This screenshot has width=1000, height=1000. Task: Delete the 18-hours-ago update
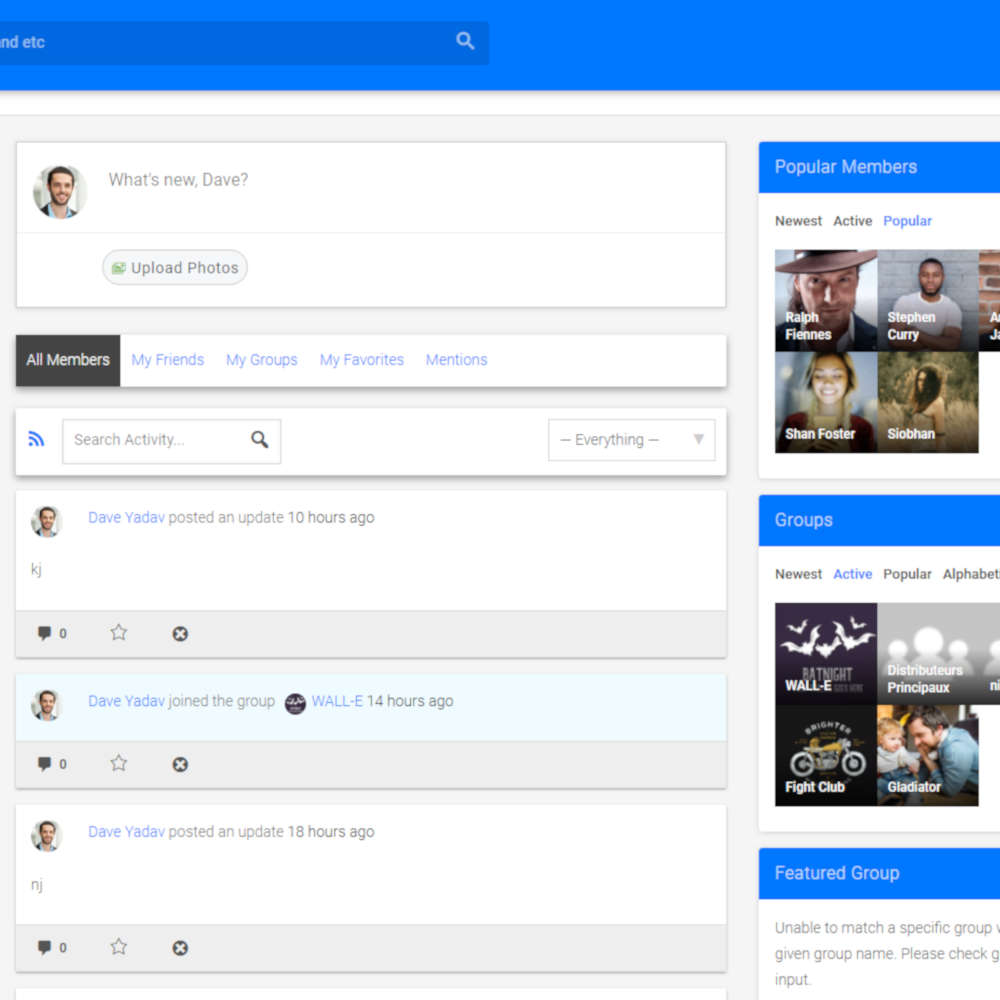coord(180,947)
